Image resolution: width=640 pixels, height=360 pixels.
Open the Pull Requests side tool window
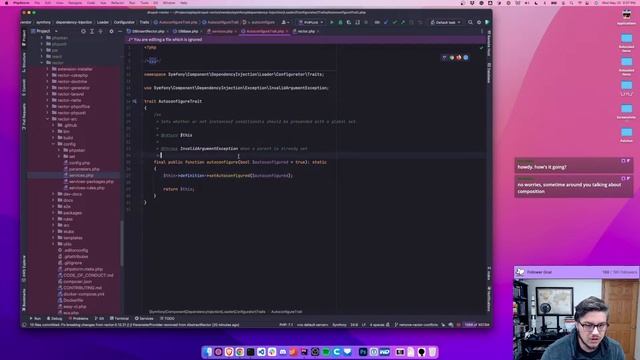24,117
